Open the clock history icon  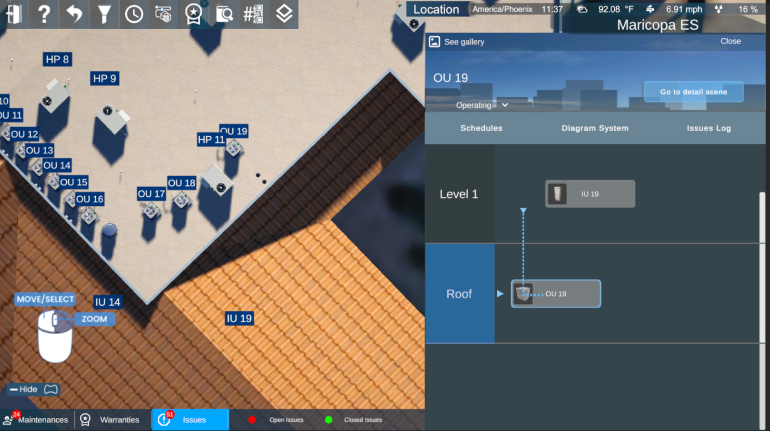pos(134,14)
